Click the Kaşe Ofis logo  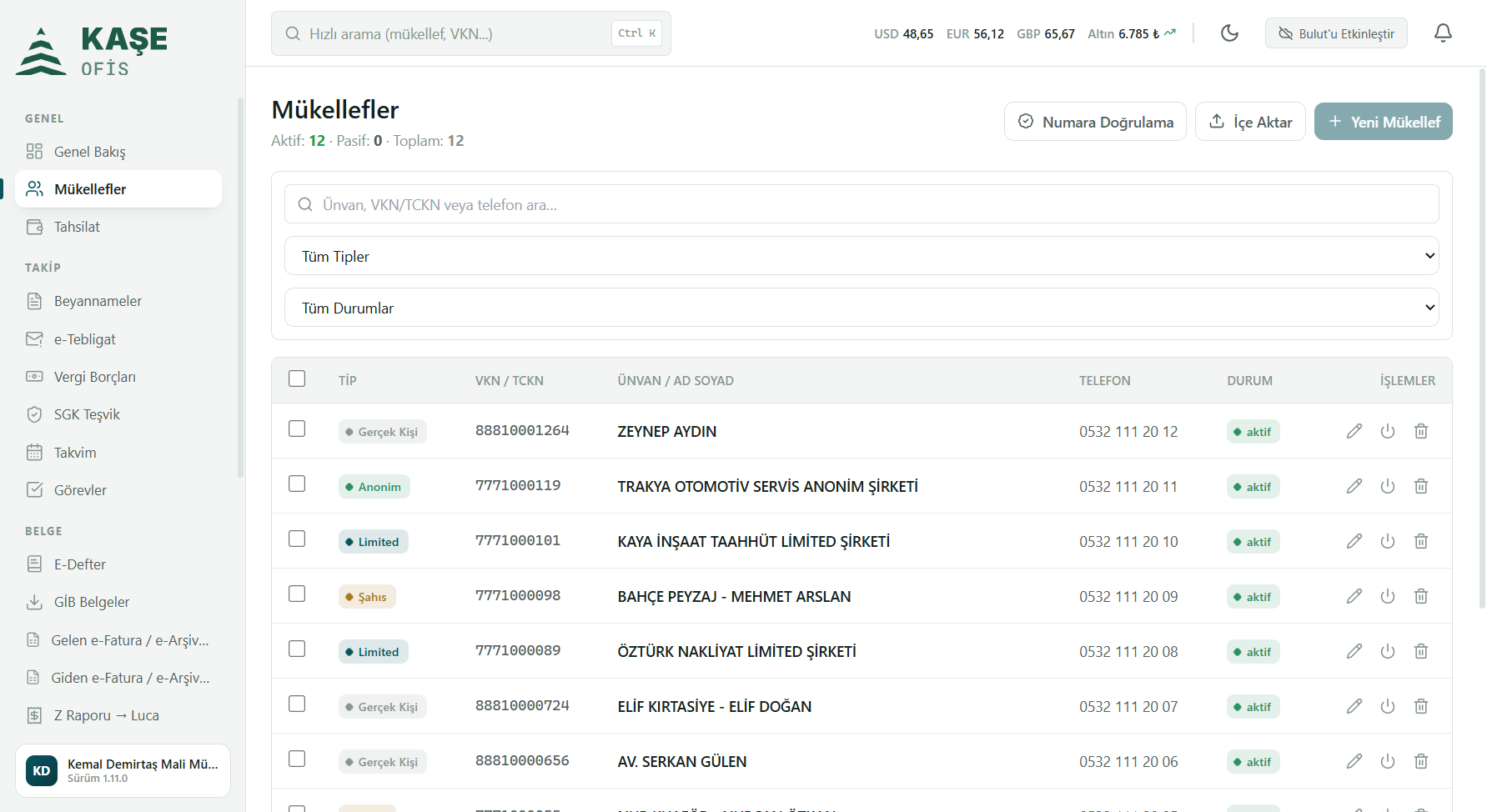(x=92, y=51)
